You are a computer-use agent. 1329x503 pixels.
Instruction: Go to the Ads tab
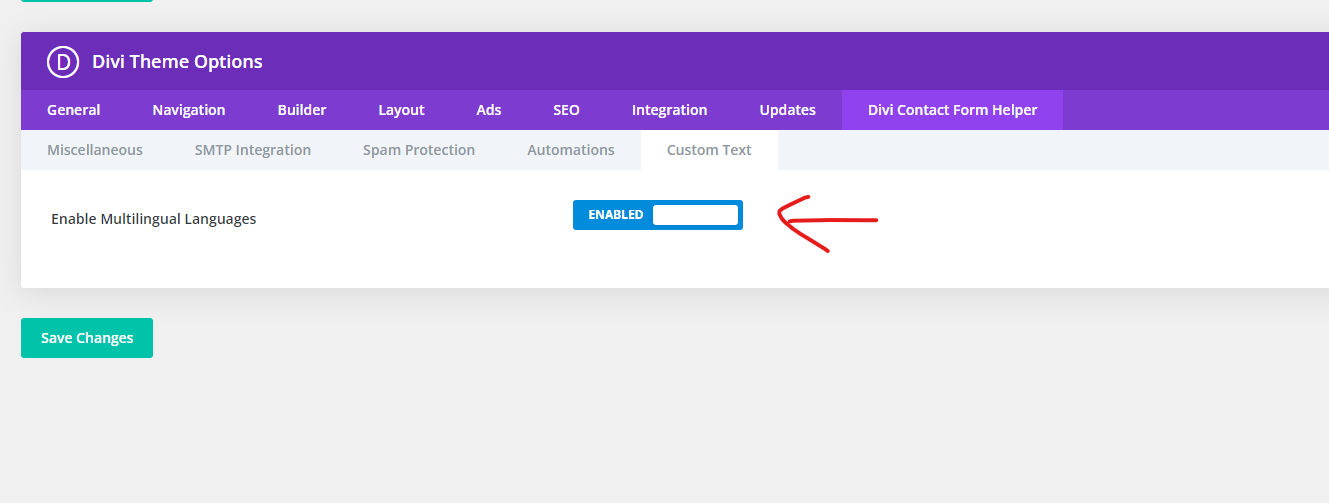[489, 110]
